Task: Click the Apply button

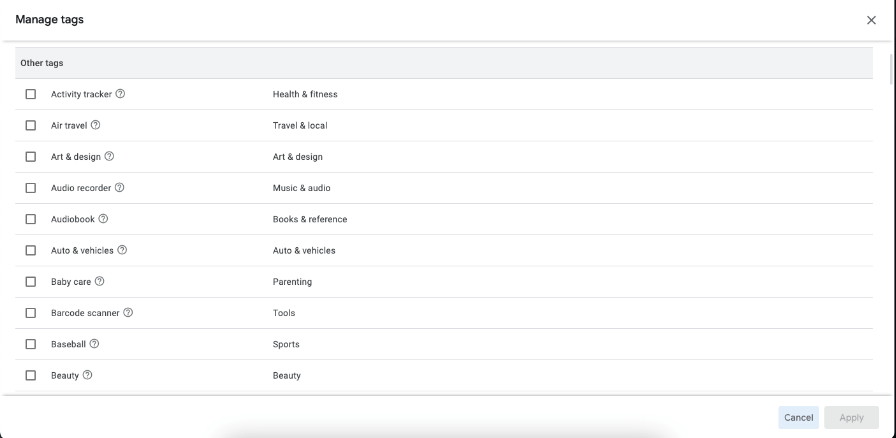Action: point(851,417)
